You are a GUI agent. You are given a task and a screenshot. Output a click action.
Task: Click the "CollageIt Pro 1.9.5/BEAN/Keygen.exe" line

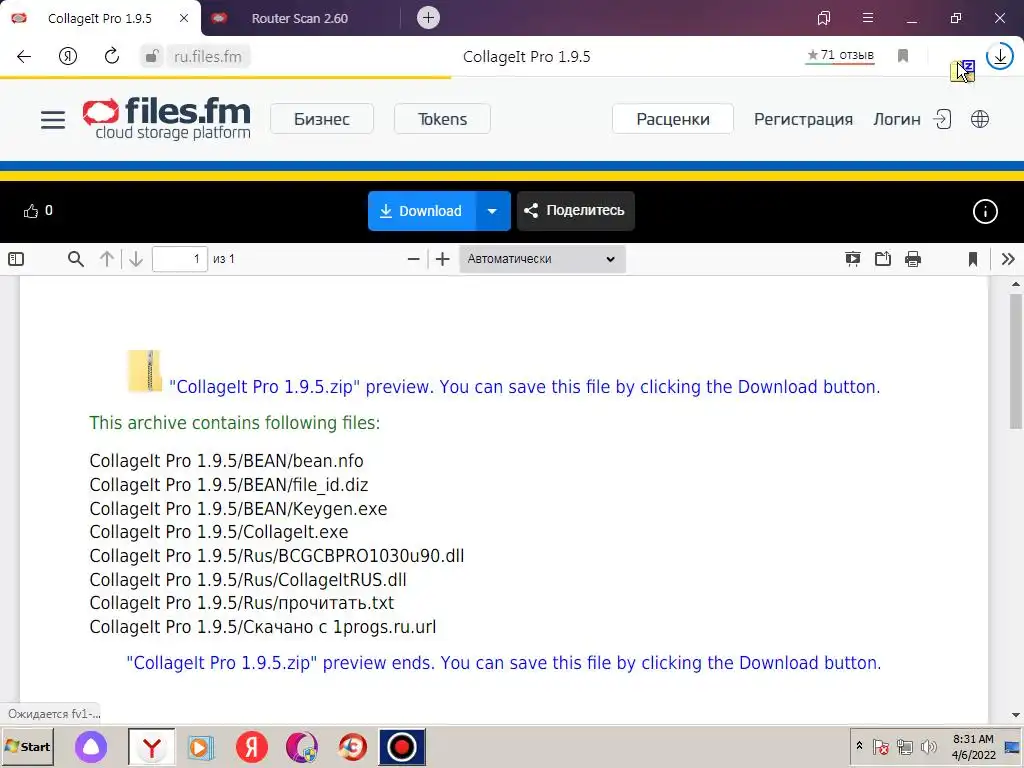pos(238,509)
